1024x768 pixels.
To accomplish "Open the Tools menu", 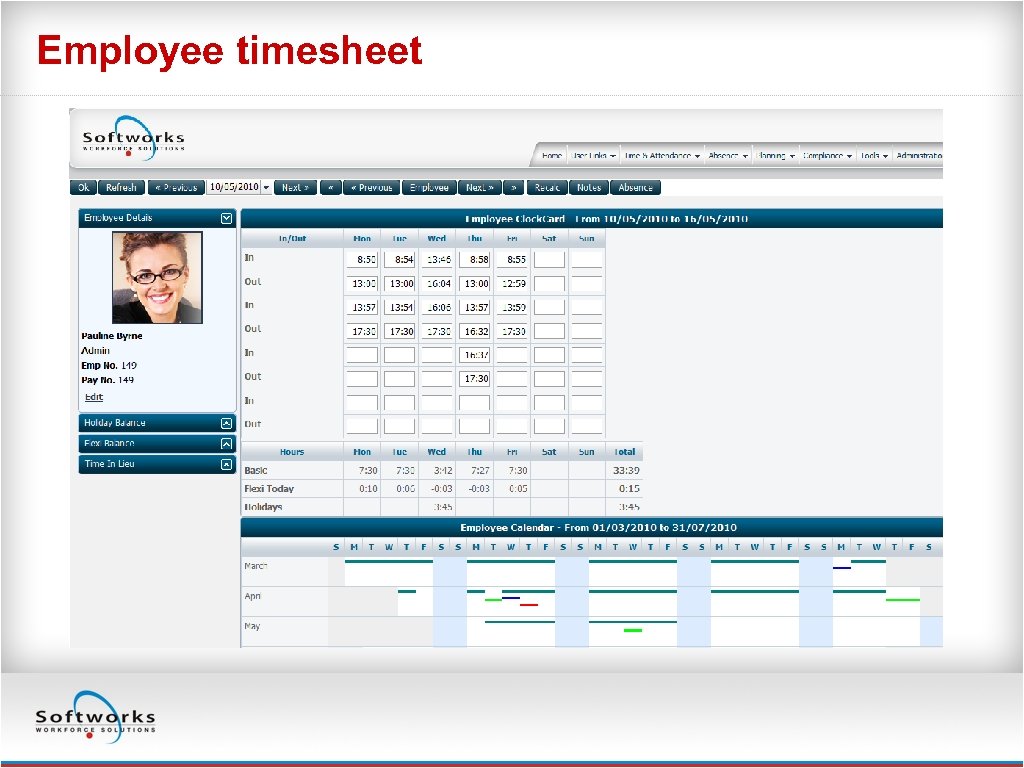I will [x=874, y=156].
